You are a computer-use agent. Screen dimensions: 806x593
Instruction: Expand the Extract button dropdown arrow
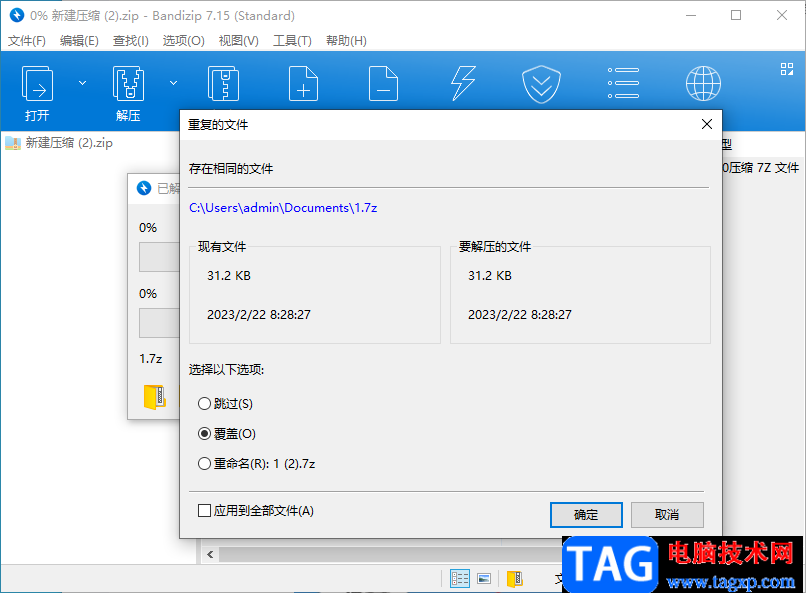point(173,83)
